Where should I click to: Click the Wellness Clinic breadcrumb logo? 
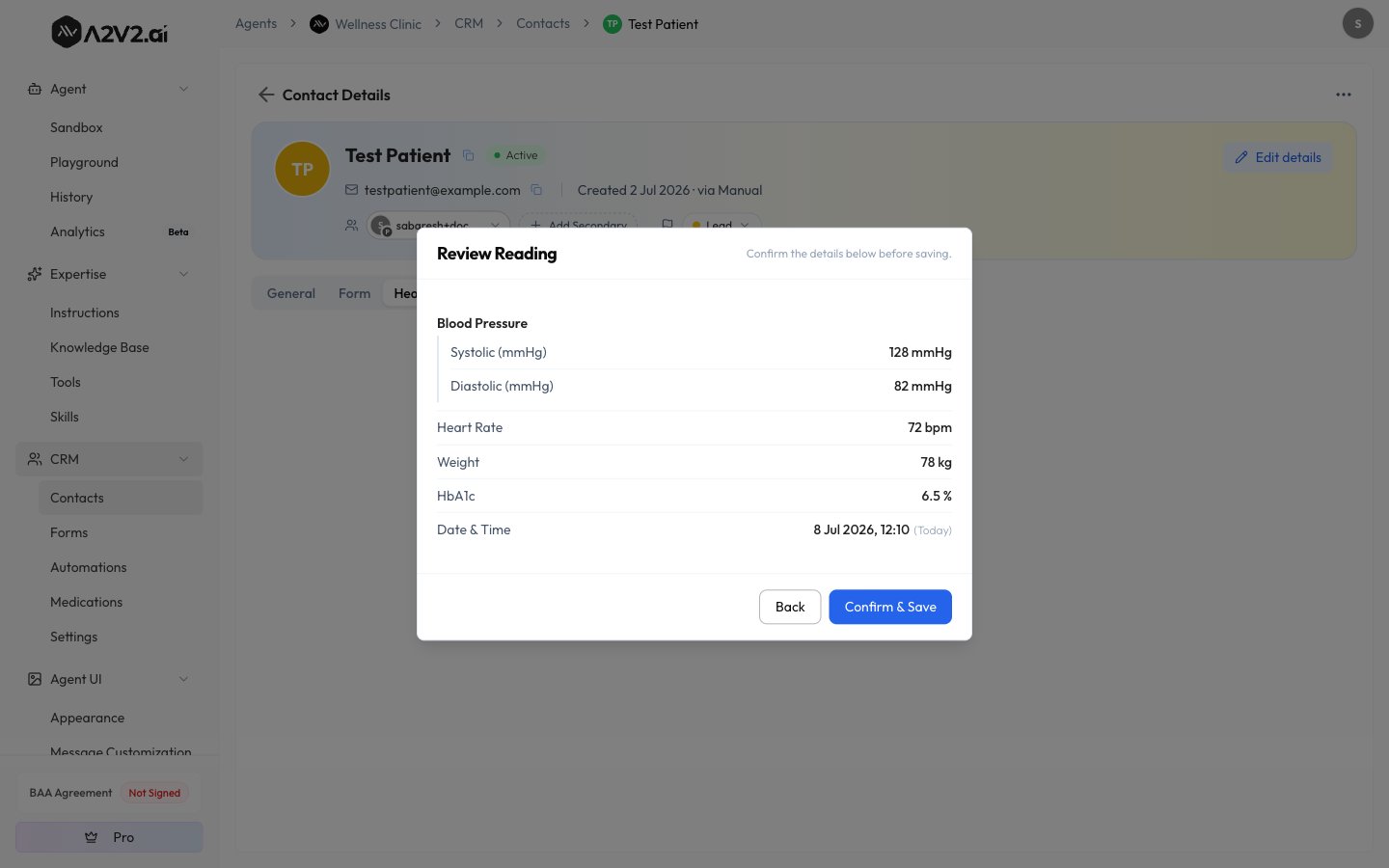(319, 24)
